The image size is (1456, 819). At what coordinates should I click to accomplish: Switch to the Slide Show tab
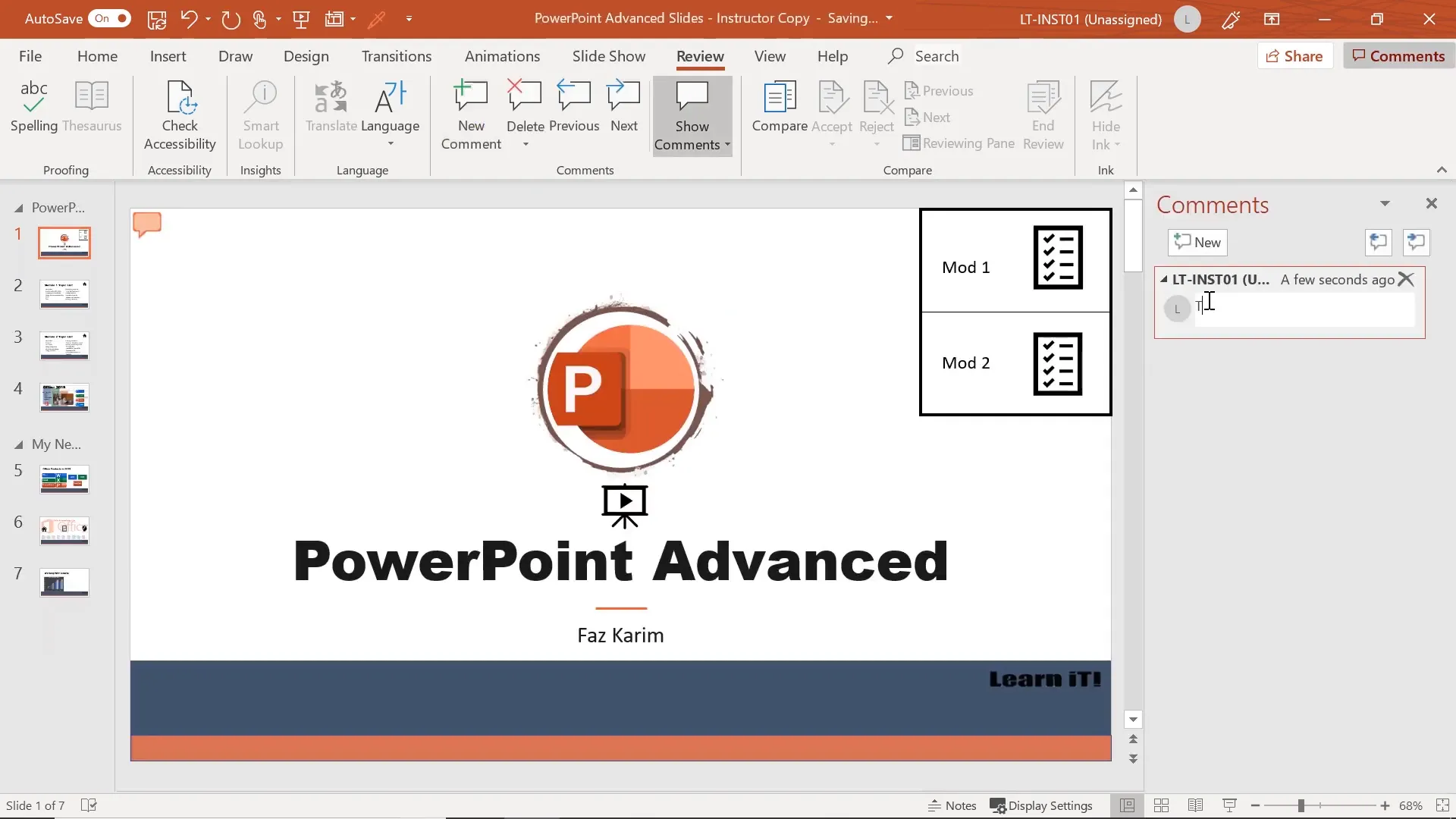609,56
